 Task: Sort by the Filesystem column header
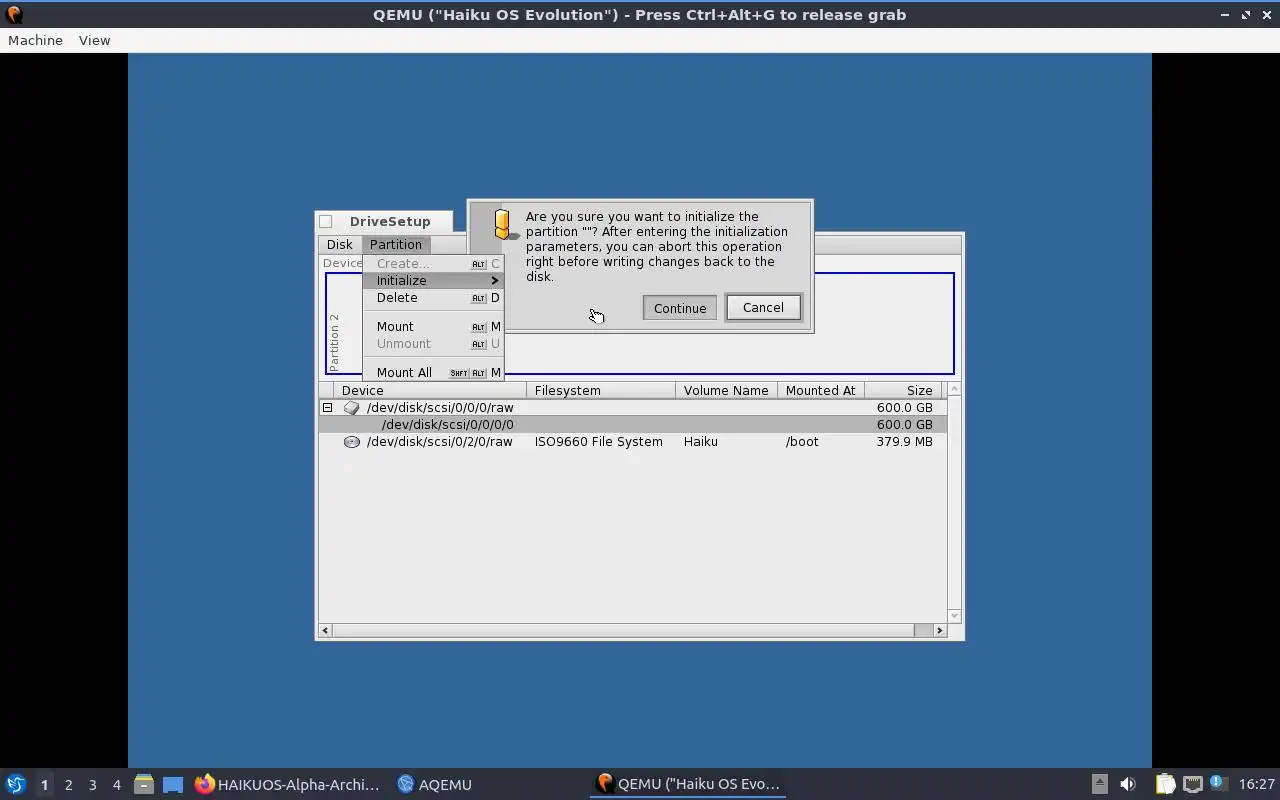[601, 390]
